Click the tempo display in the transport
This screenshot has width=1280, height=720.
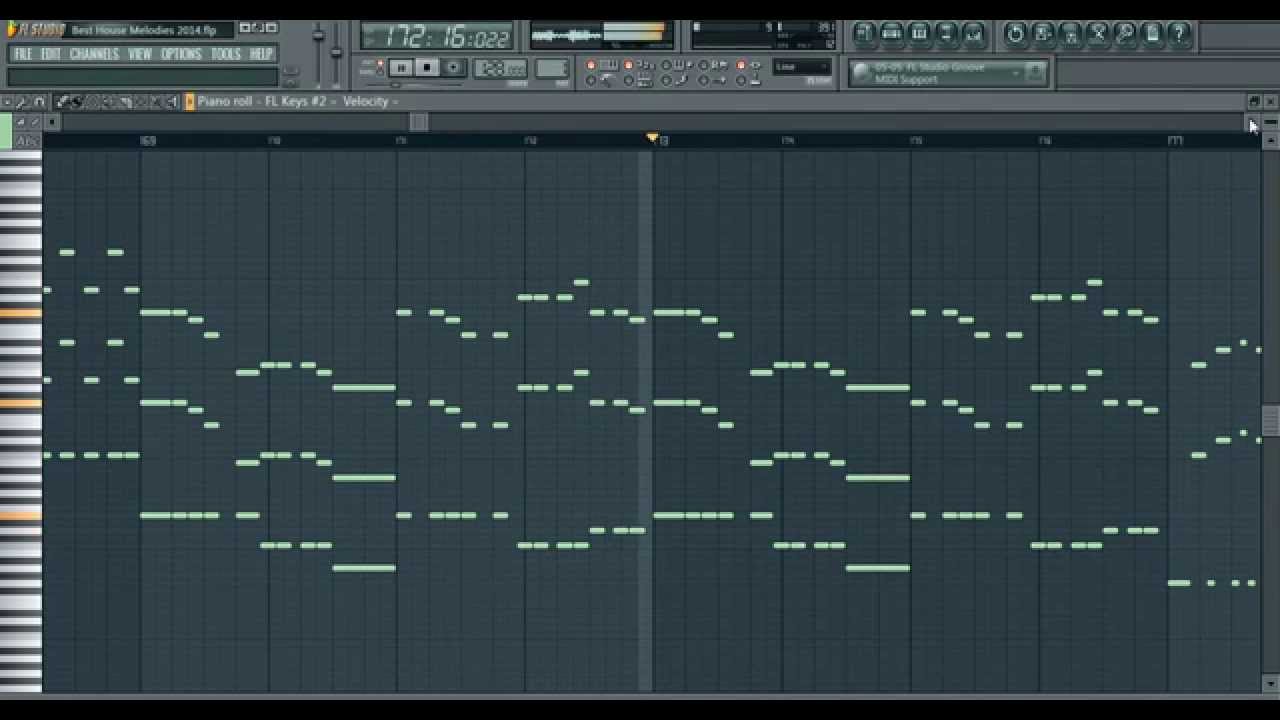coord(501,68)
